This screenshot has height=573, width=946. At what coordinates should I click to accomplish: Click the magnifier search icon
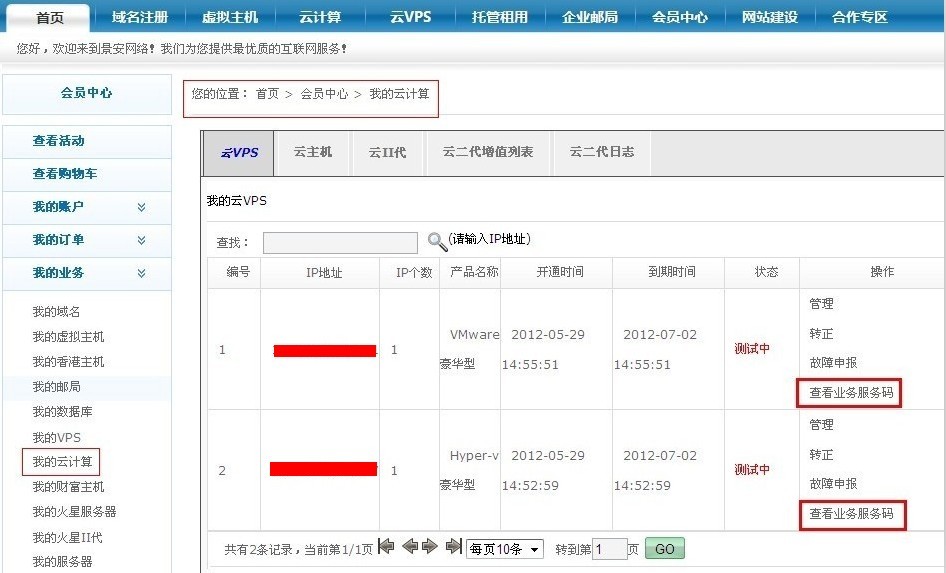(437, 241)
